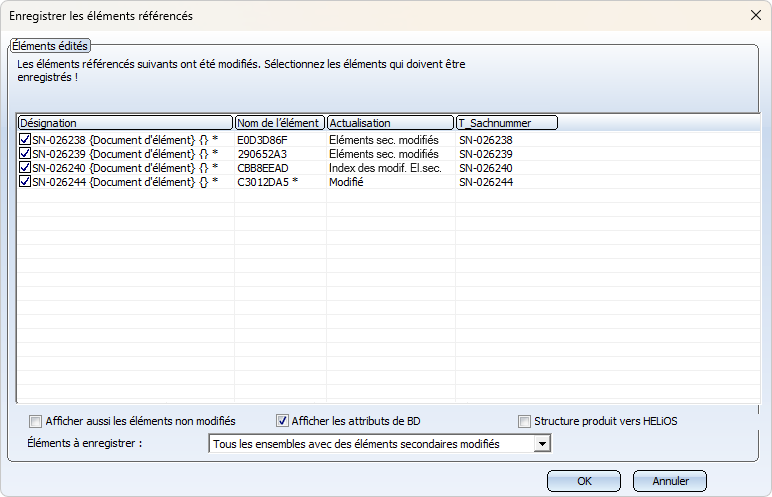Enable Structure produit vers HELiOS option
772x497 pixels.
tap(525, 421)
